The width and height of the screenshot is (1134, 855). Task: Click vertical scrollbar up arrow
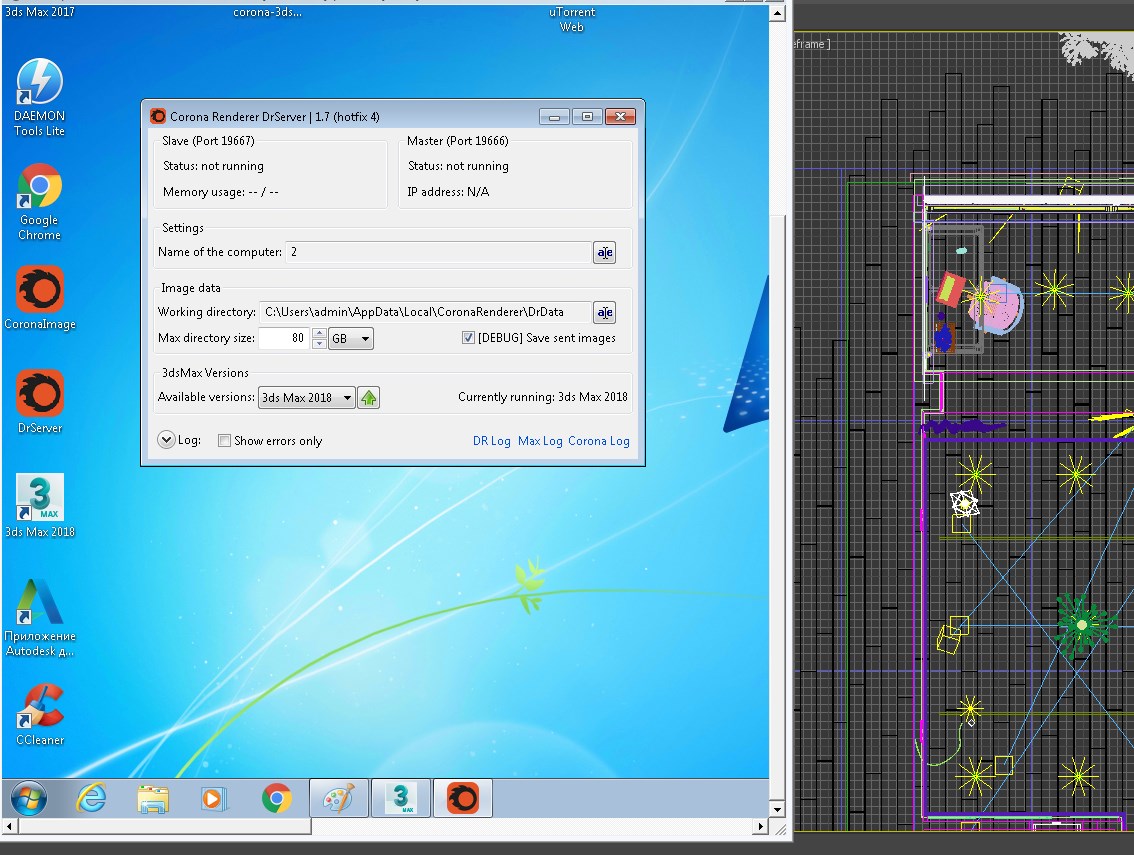777,13
